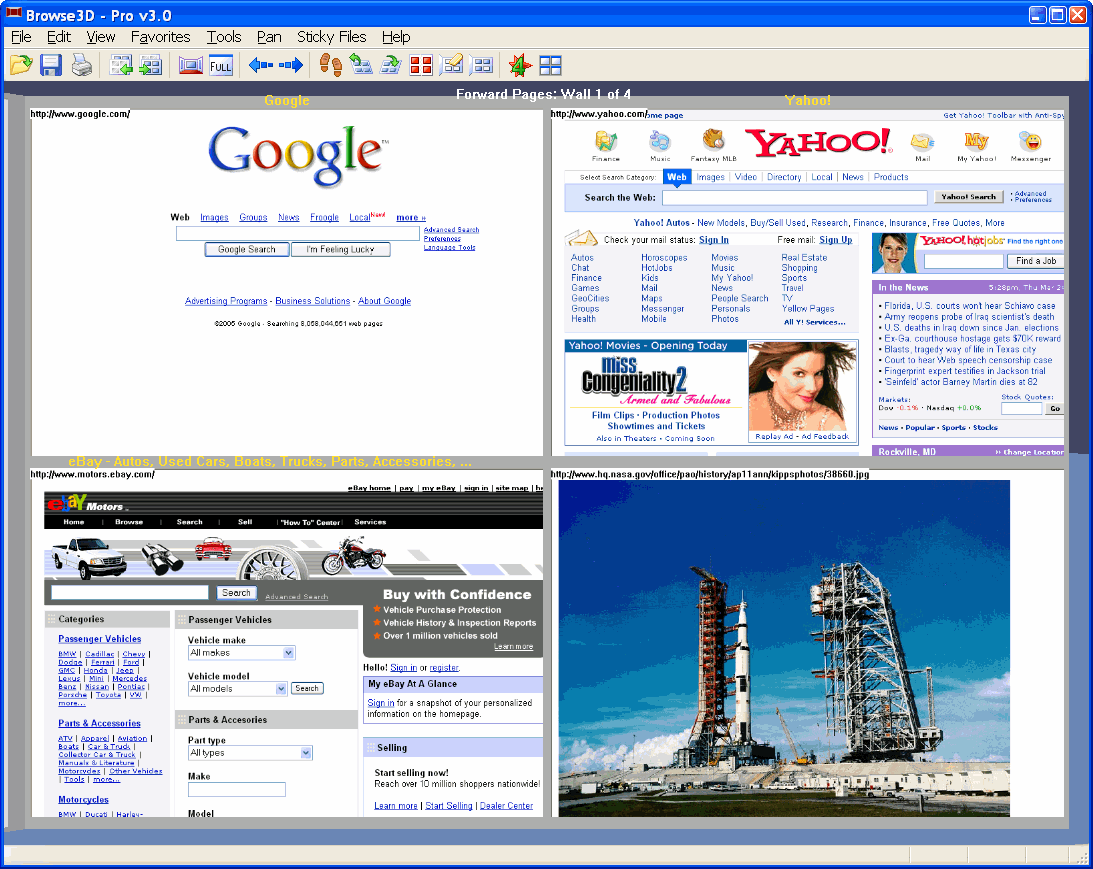
Task: Click the Google Search button
Action: point(246,249)
